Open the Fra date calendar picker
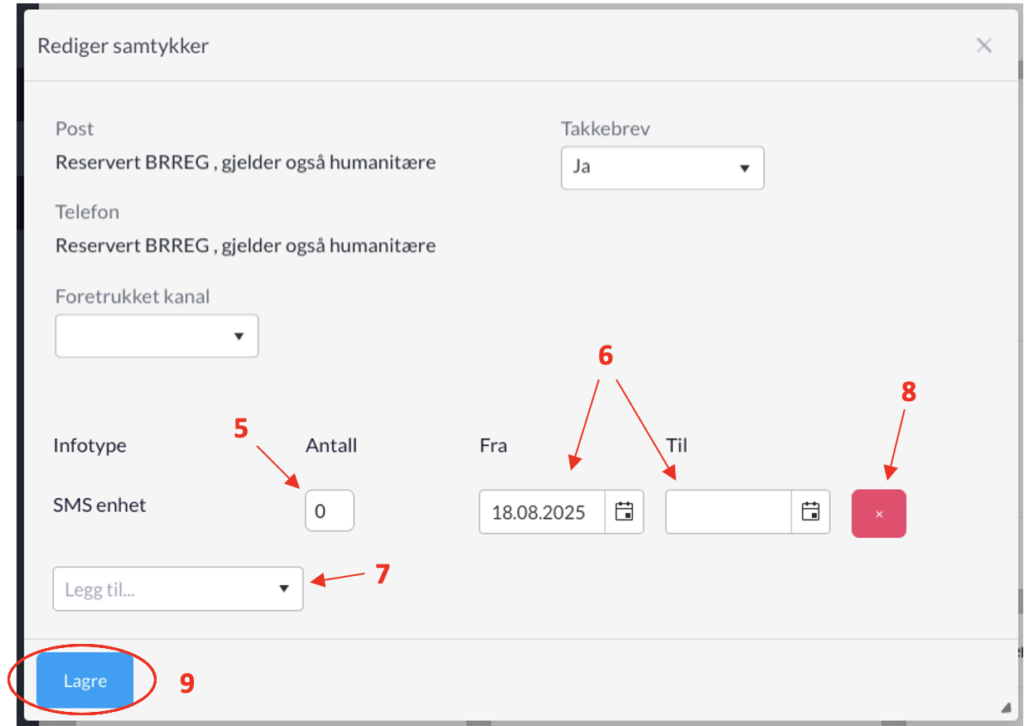 (624, 512)
